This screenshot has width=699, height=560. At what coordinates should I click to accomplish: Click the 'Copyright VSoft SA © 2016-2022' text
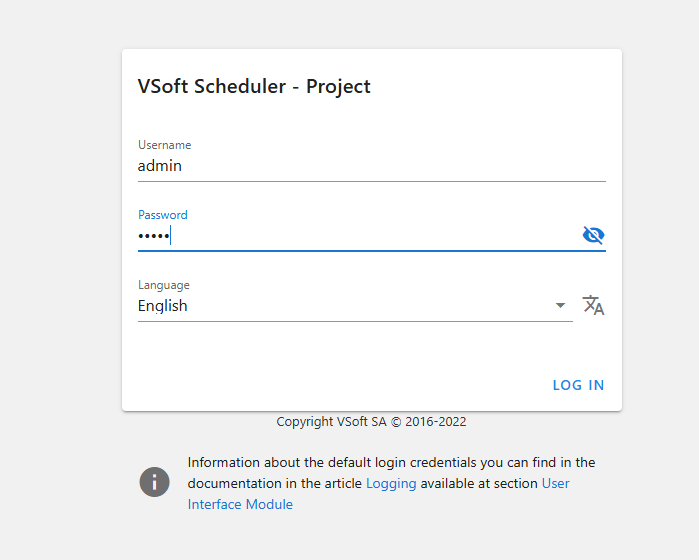point(371,421)
